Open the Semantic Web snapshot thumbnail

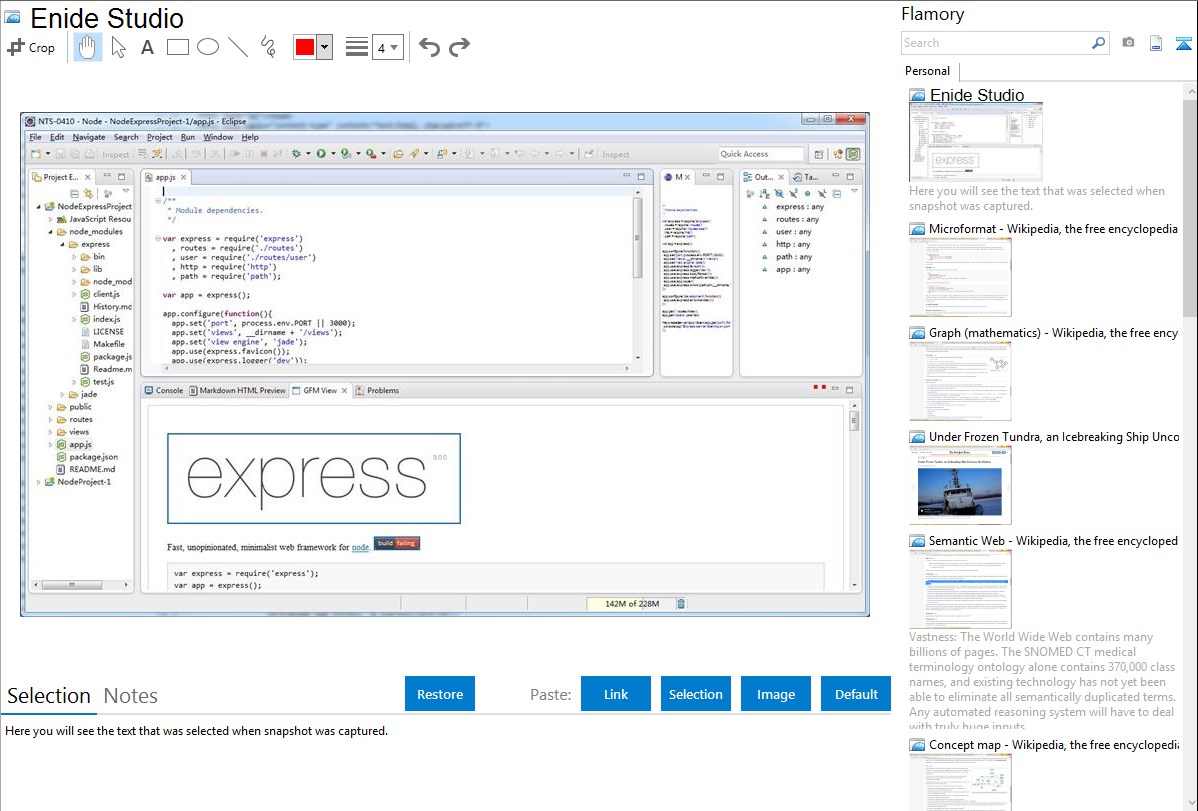[x=960, y=589]
